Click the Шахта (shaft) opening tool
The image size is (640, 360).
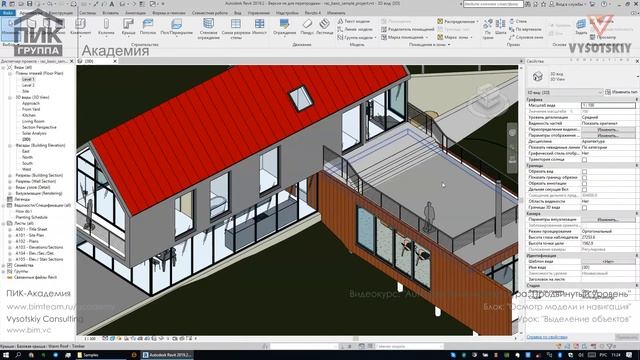pyautogui.click(x=500, y=26)
